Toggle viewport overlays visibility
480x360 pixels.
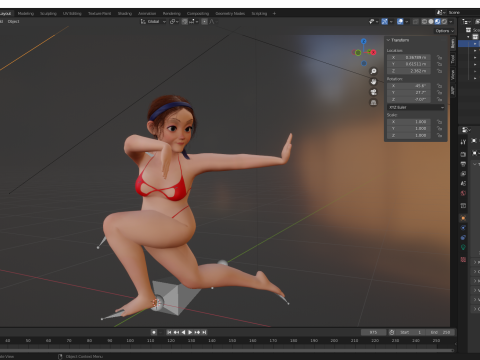click(400, 22)
